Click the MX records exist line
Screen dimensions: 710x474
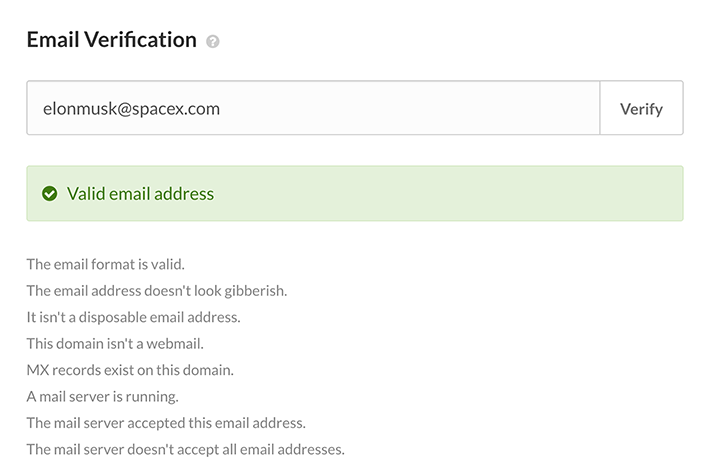[x=130, y=370]
